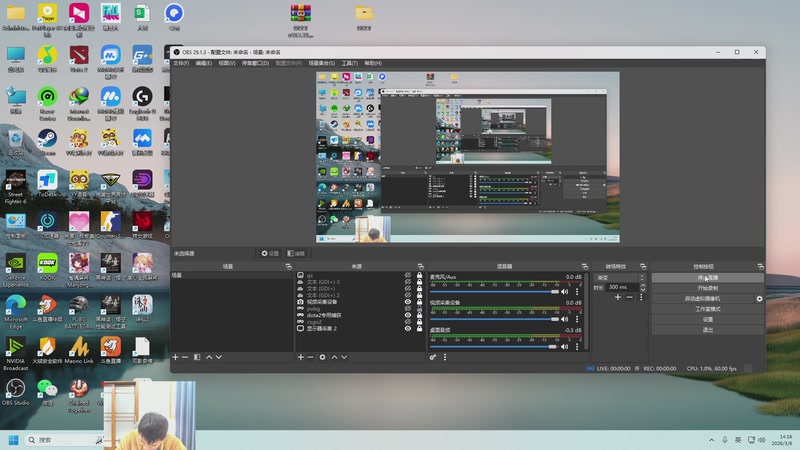
Task: Remove selected source with the minus icon
Action: pos(310,357)
